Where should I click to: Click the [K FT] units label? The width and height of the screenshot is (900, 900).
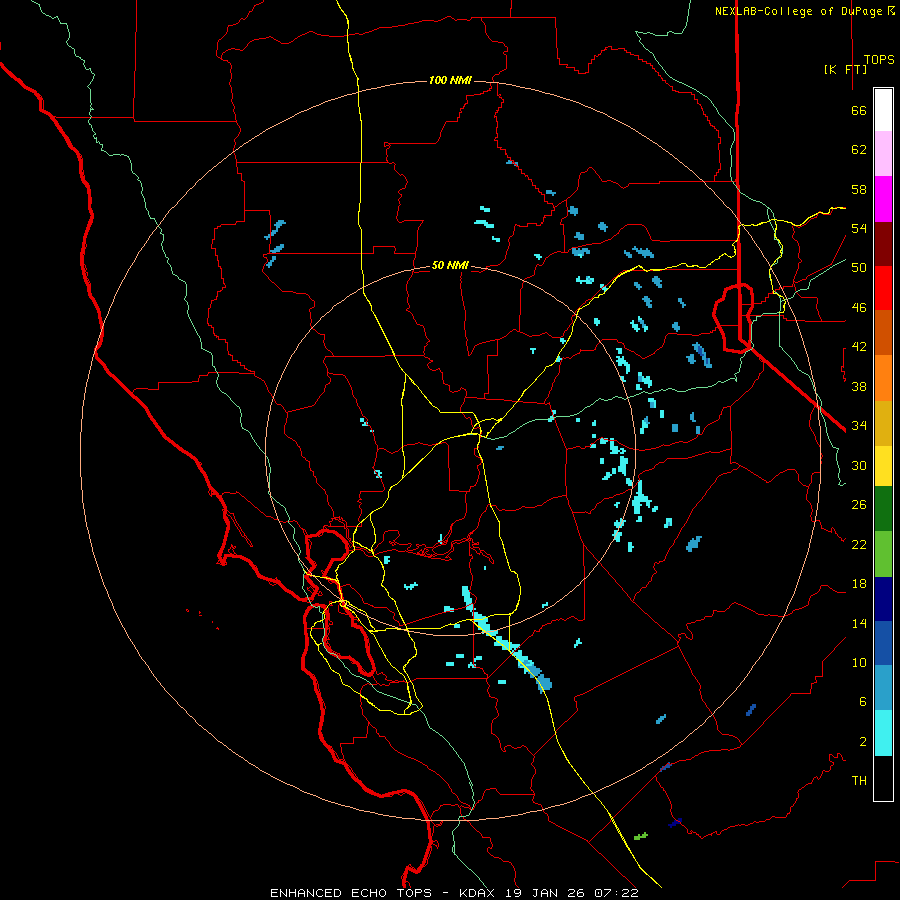[845, 69]
